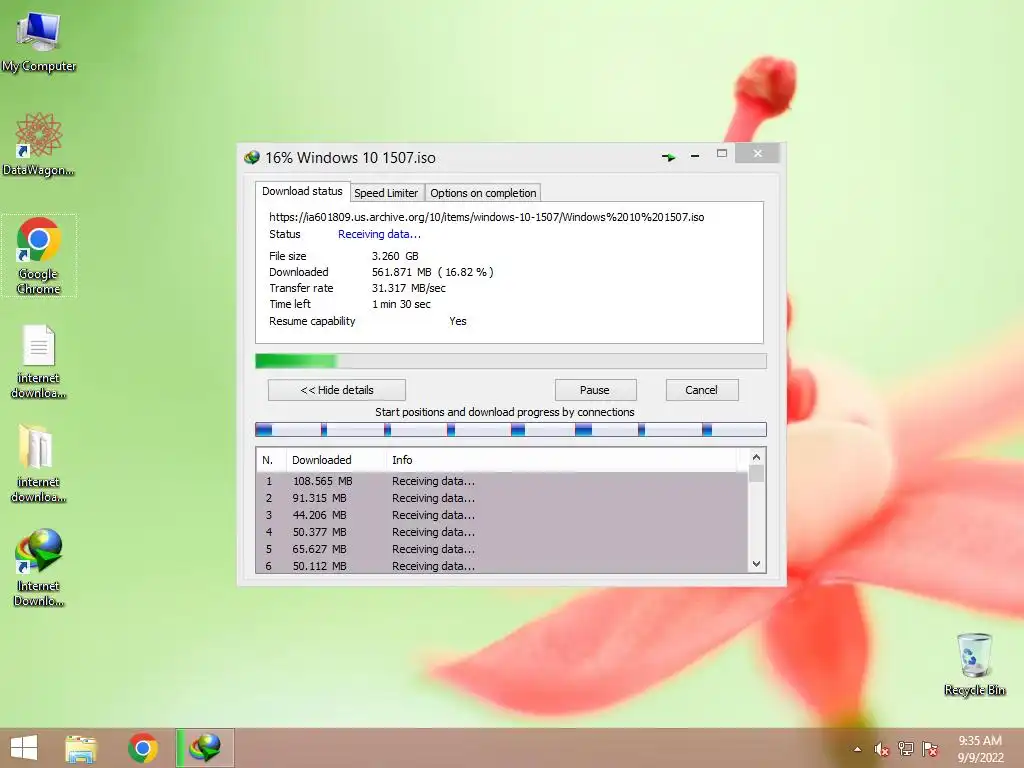
Task: Click the IDM taskbar button
Action: pyautogui.click(x=205, y=748)
